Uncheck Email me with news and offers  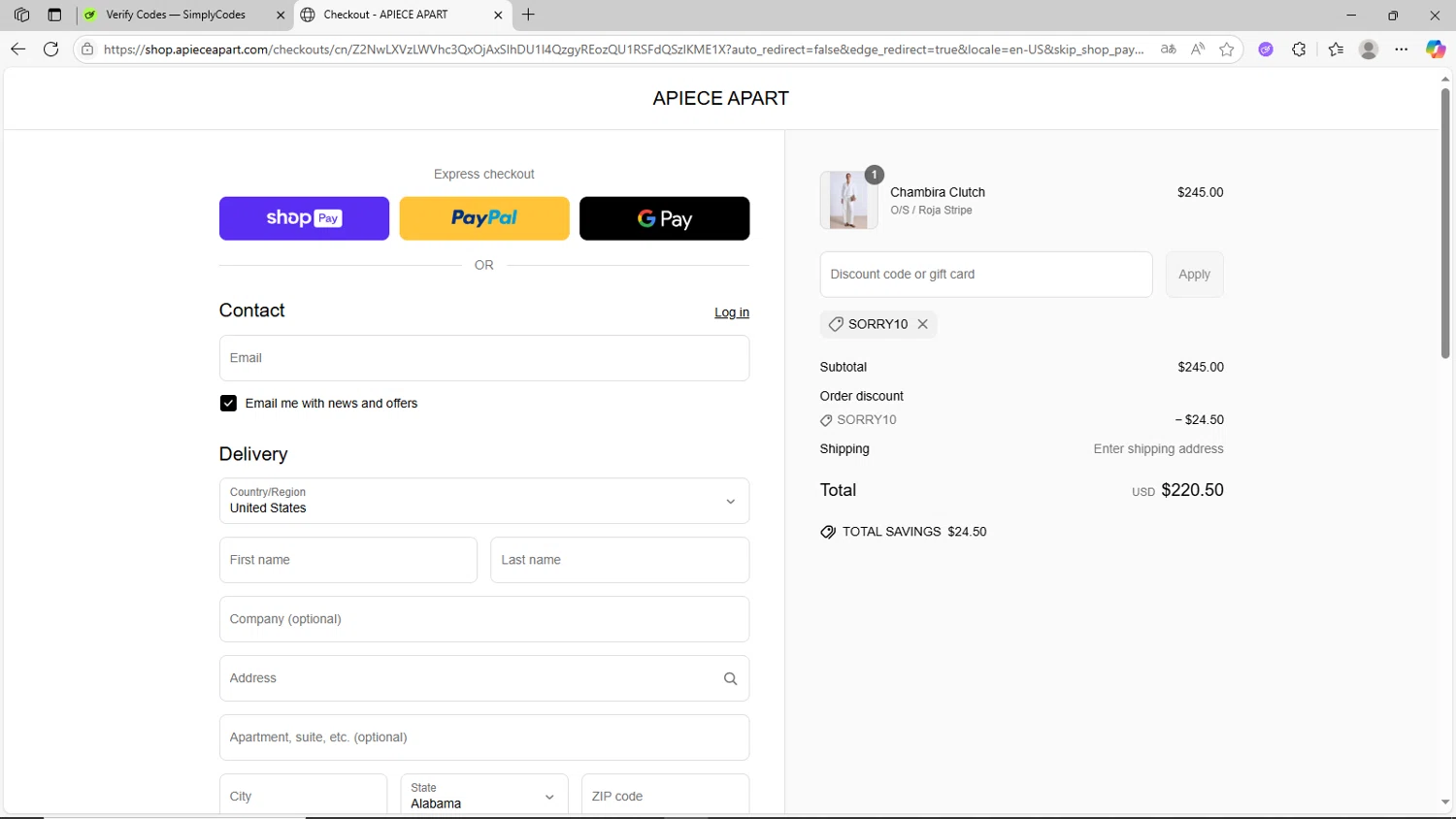[228, 403]
